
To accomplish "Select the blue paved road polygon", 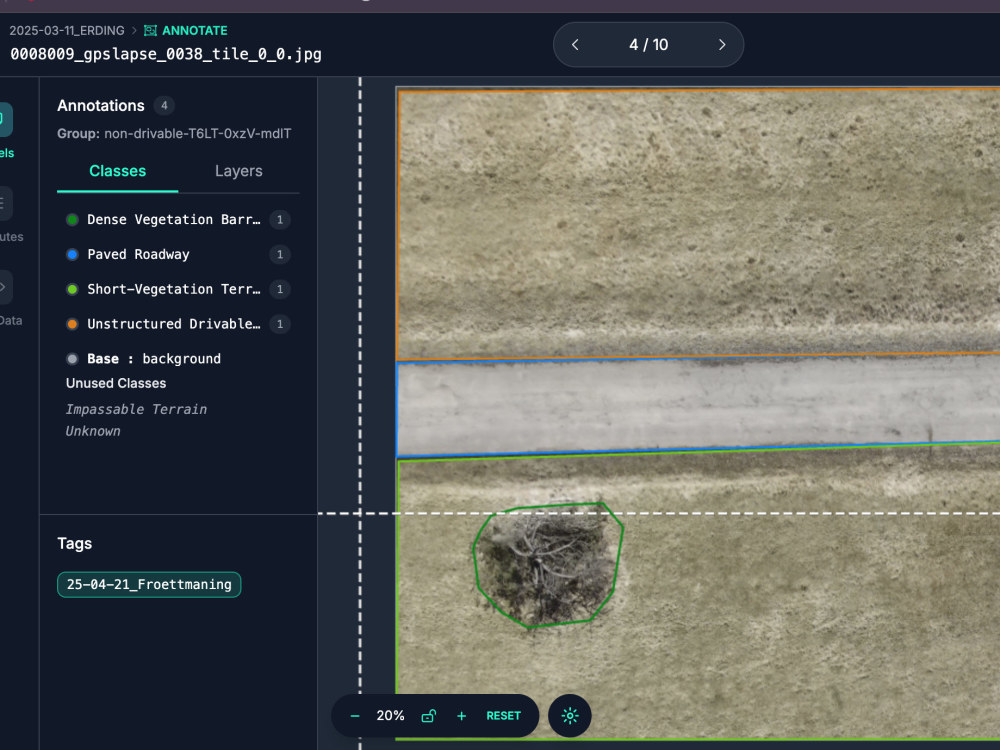I will click(698, 406).
